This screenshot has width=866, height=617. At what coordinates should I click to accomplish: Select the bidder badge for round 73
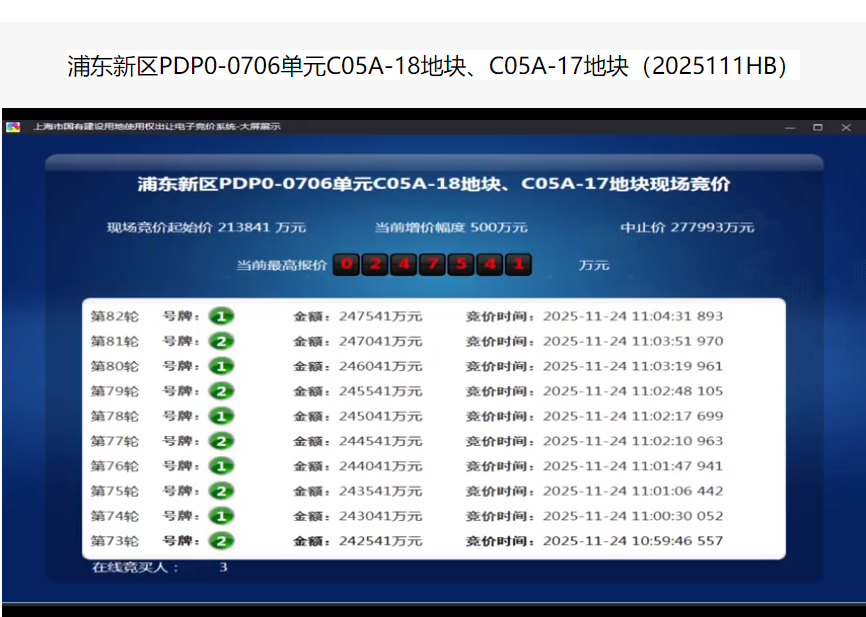(221, 540)
